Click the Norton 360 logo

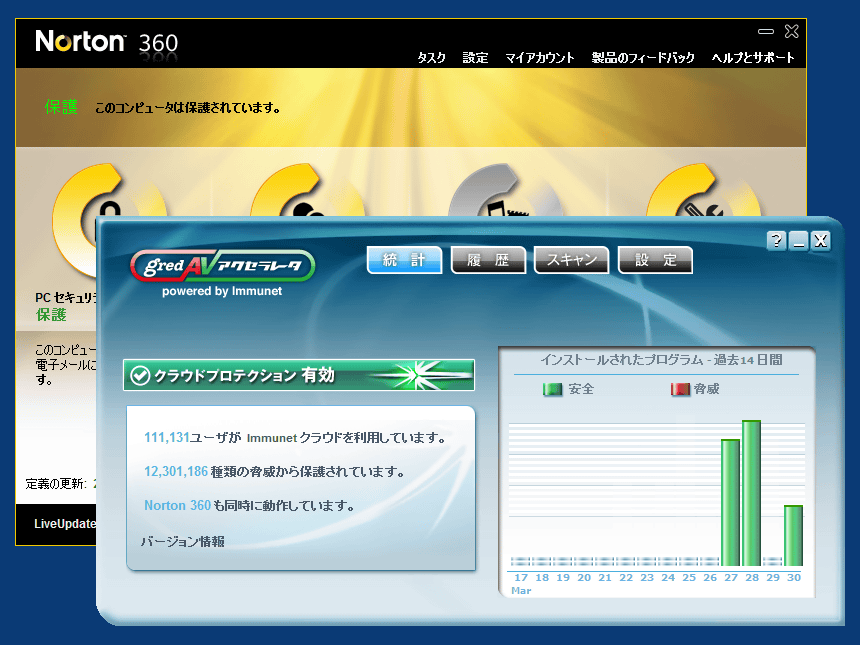coord(106,42)
